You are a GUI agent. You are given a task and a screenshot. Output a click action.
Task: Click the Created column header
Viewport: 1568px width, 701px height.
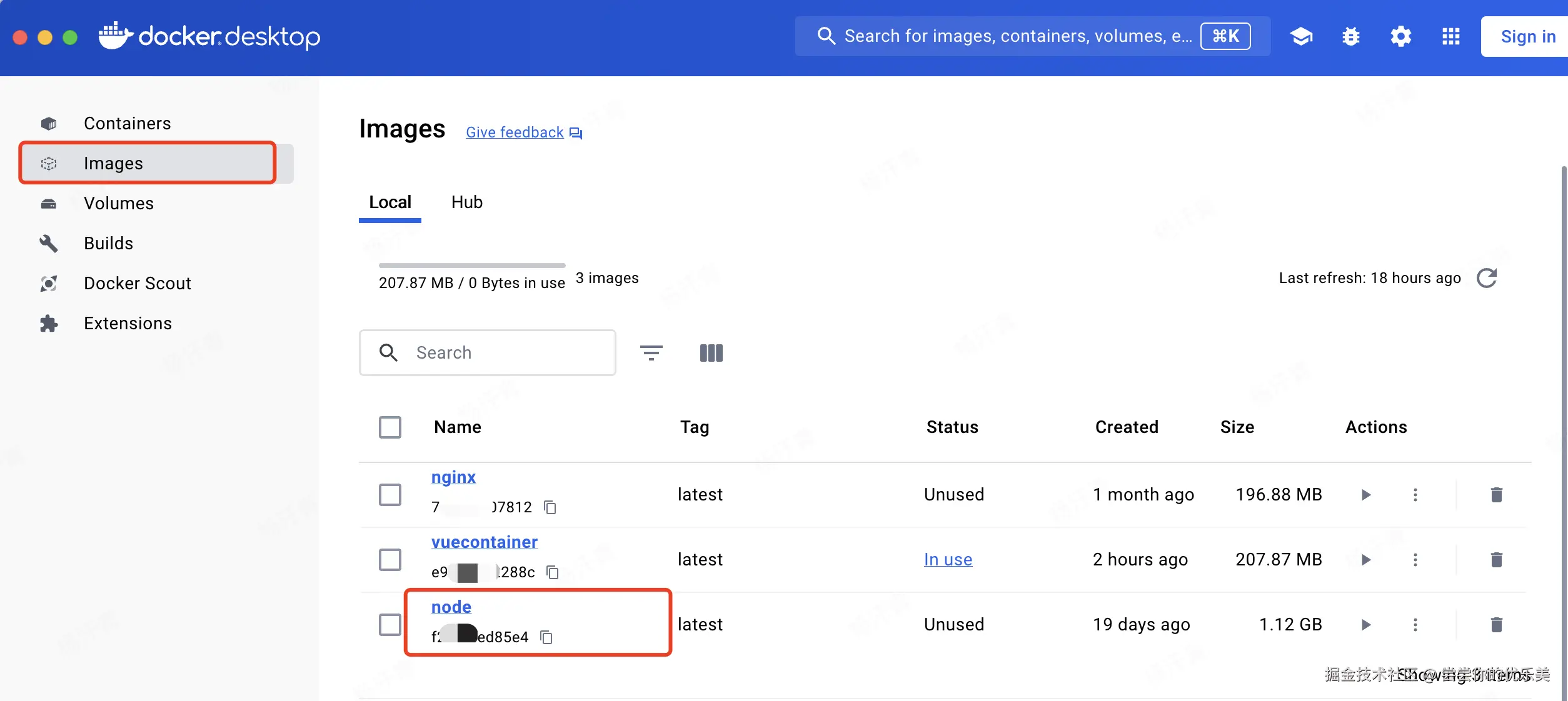click(1127, 427)
